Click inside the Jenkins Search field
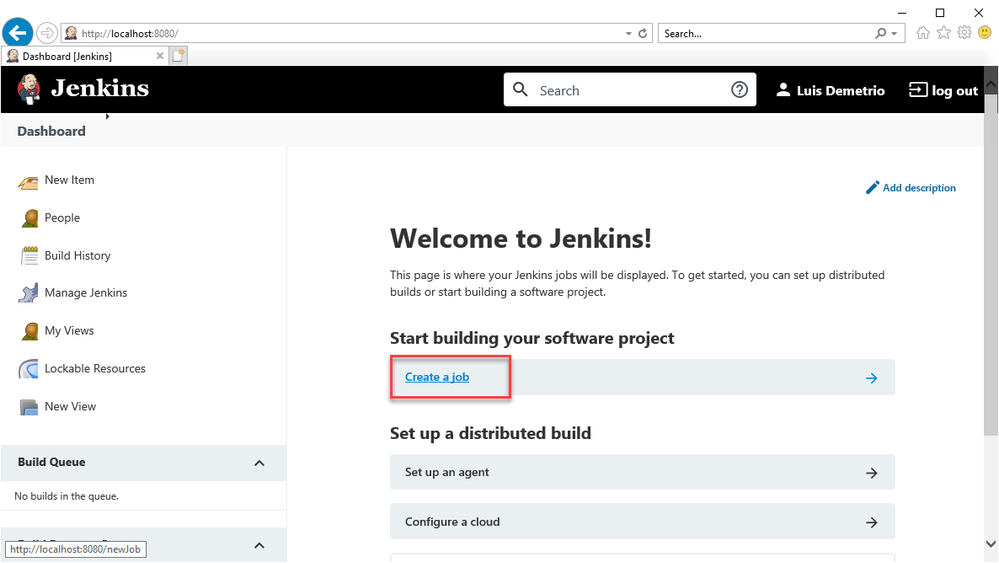999x563 pixels. 631,90
